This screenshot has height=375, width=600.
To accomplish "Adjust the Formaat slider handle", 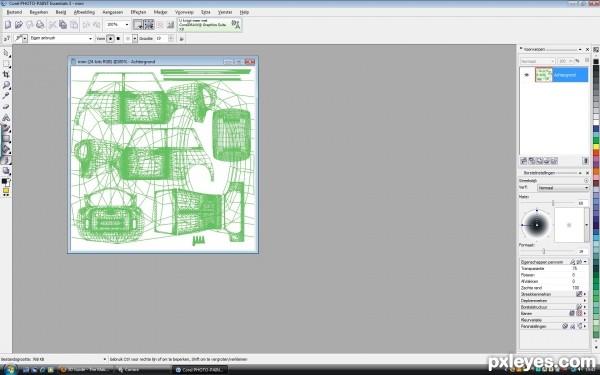I will point(544,251).
